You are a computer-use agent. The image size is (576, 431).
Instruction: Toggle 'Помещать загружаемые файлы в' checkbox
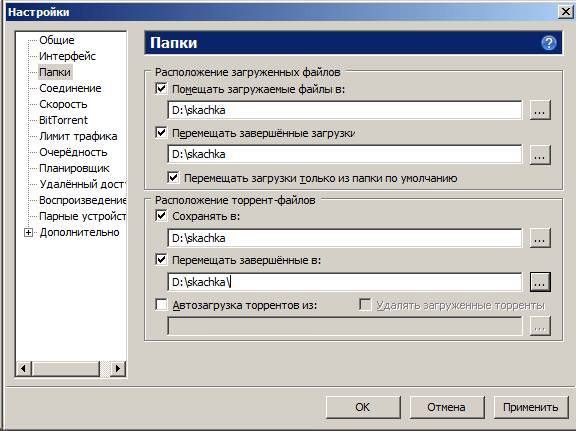click(x=161, y=89)
